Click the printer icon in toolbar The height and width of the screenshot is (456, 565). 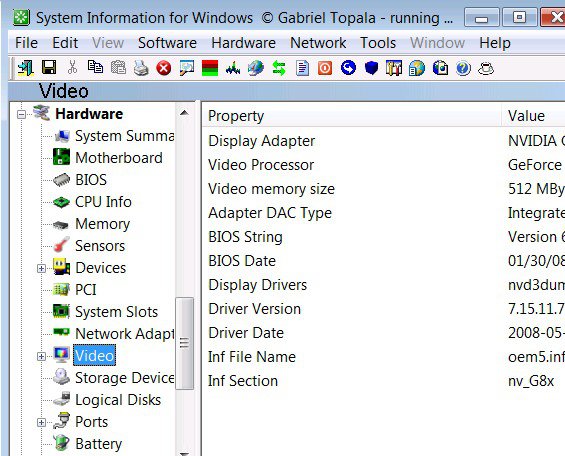(141, 68)
